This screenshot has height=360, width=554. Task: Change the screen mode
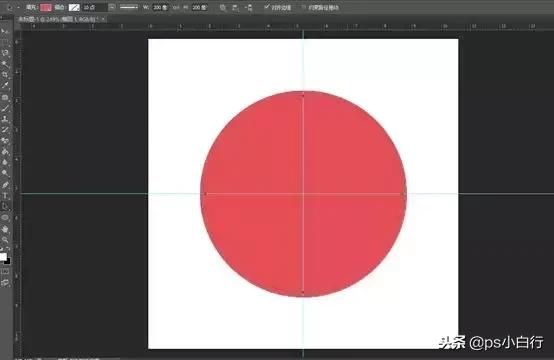pos(5,282)
